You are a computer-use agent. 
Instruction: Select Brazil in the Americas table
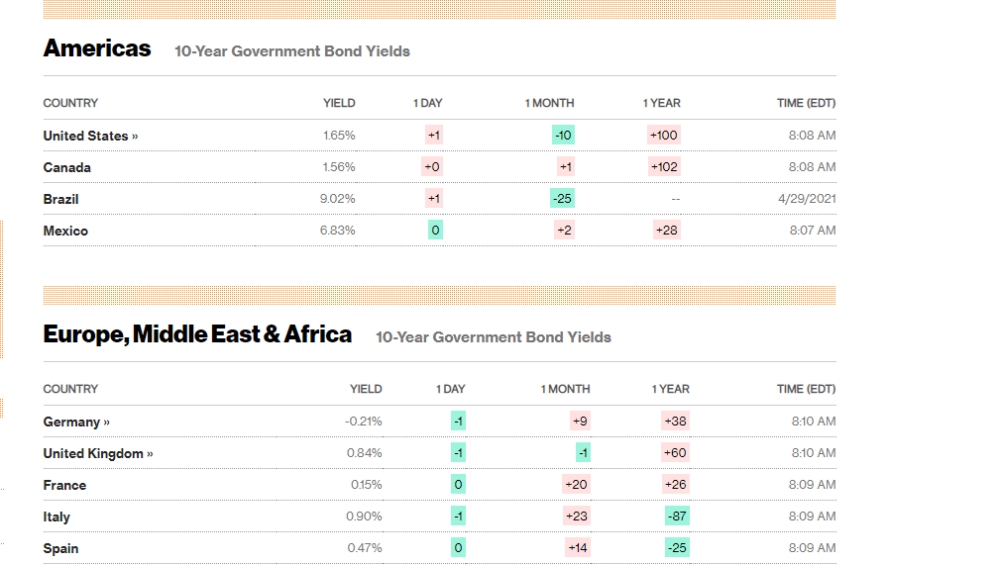[61, 199]
